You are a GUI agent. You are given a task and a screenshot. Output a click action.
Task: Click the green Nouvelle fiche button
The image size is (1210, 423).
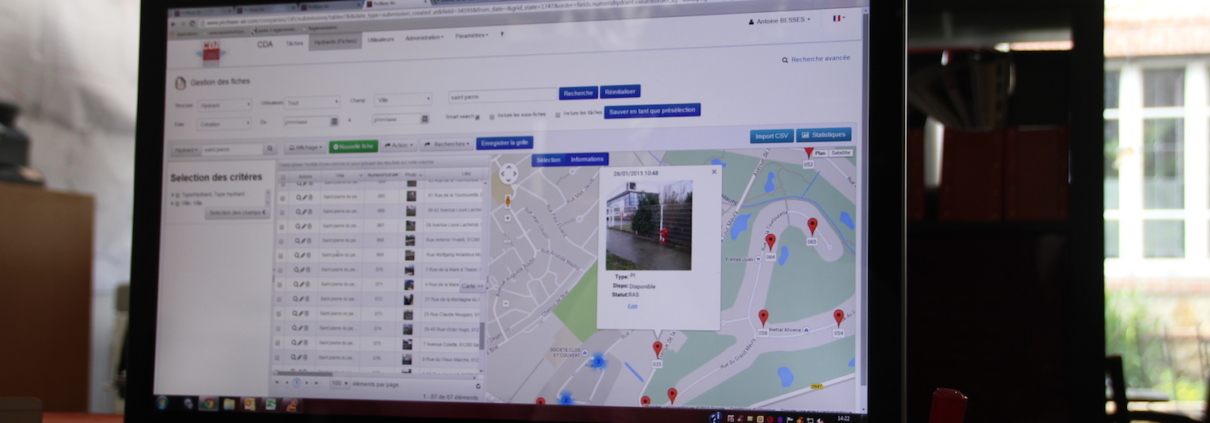[x=354, y=147]
